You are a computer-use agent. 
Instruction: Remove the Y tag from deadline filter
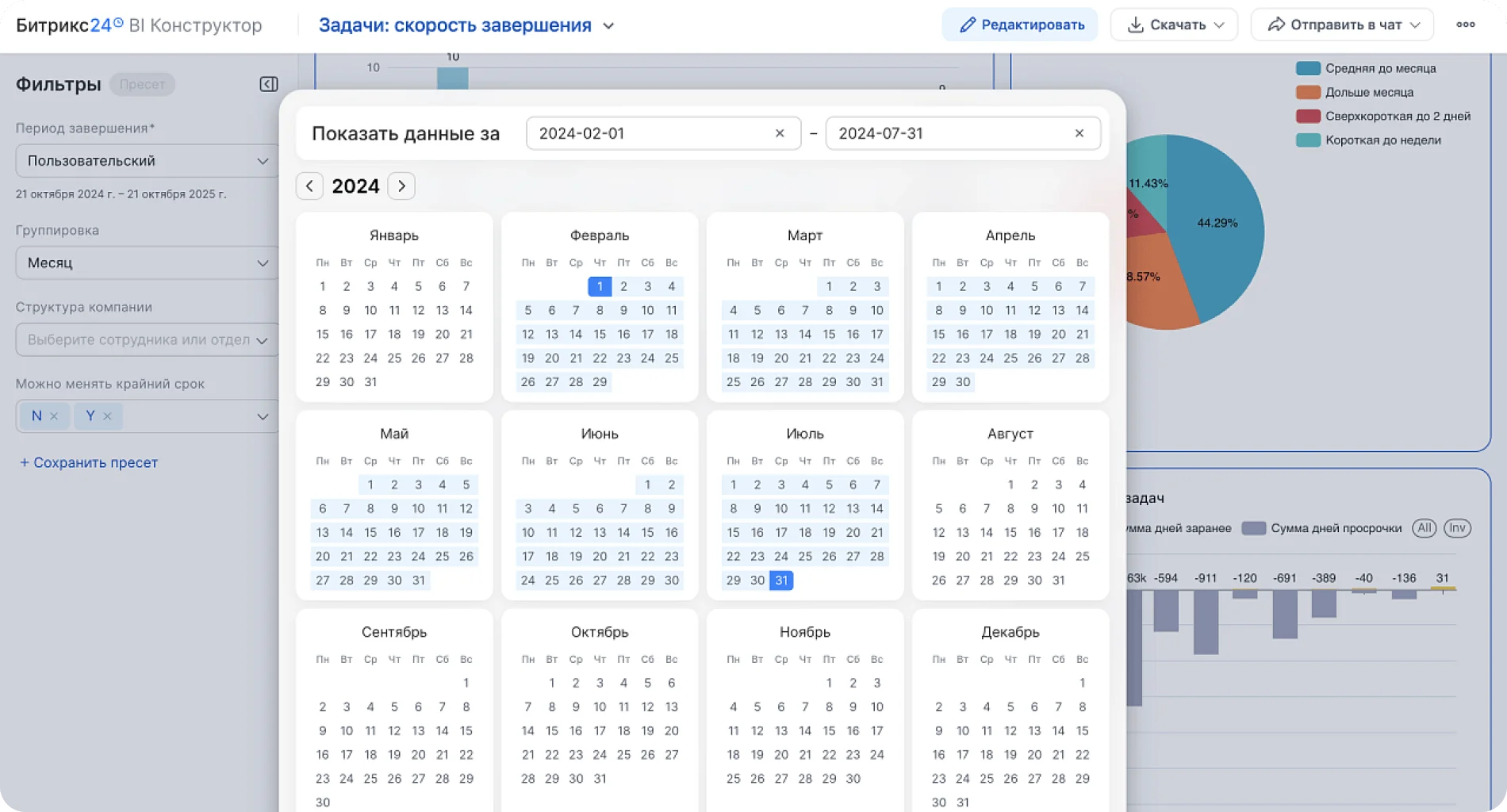(x=107, y=416)
